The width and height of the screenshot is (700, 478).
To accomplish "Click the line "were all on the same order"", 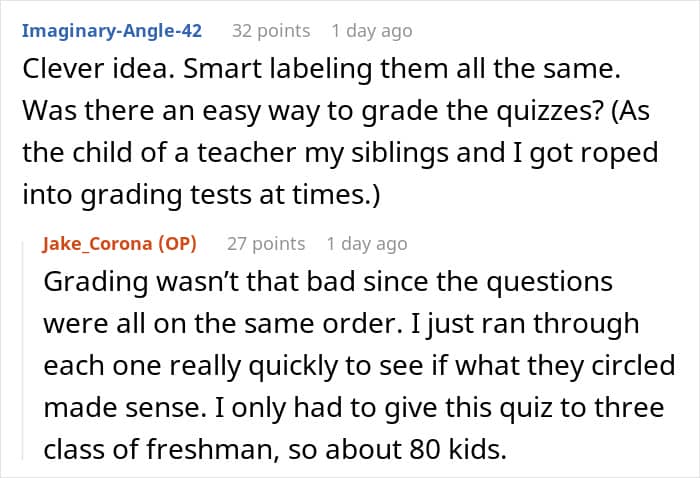I will [x=342, y=324].
